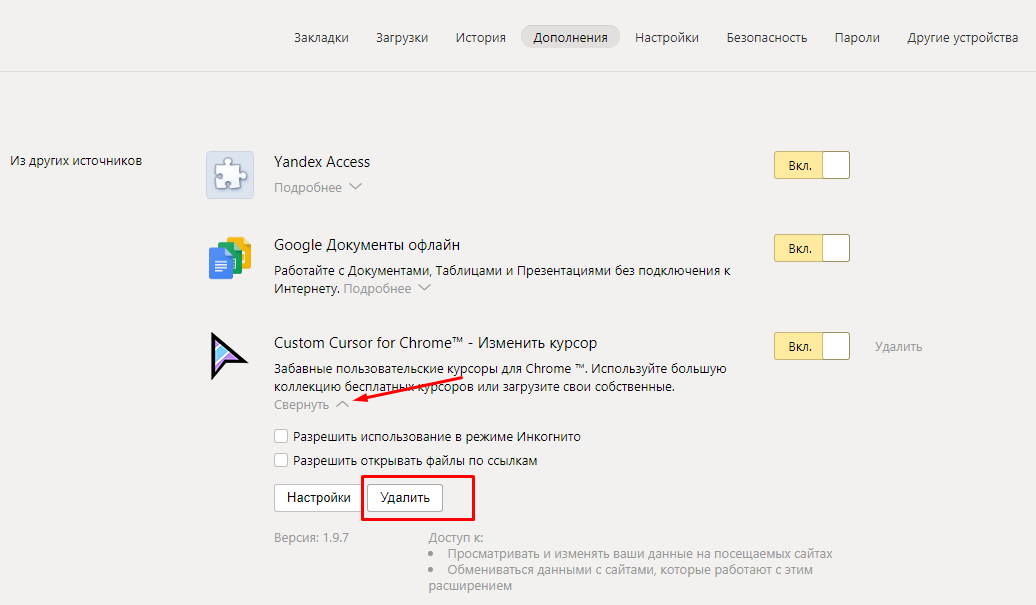Click the Обмениваться данными с сайтами permission line
Image resolution: width=1036 pixels, height=605 pixels.
click(x=620, y=578)
